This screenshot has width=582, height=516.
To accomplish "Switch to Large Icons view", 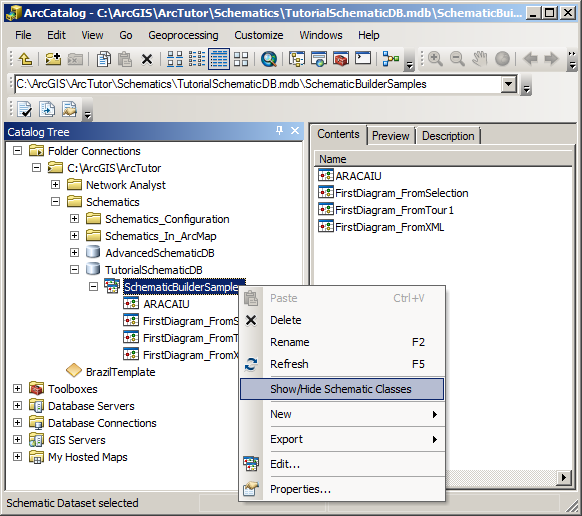I will [174, 59].
